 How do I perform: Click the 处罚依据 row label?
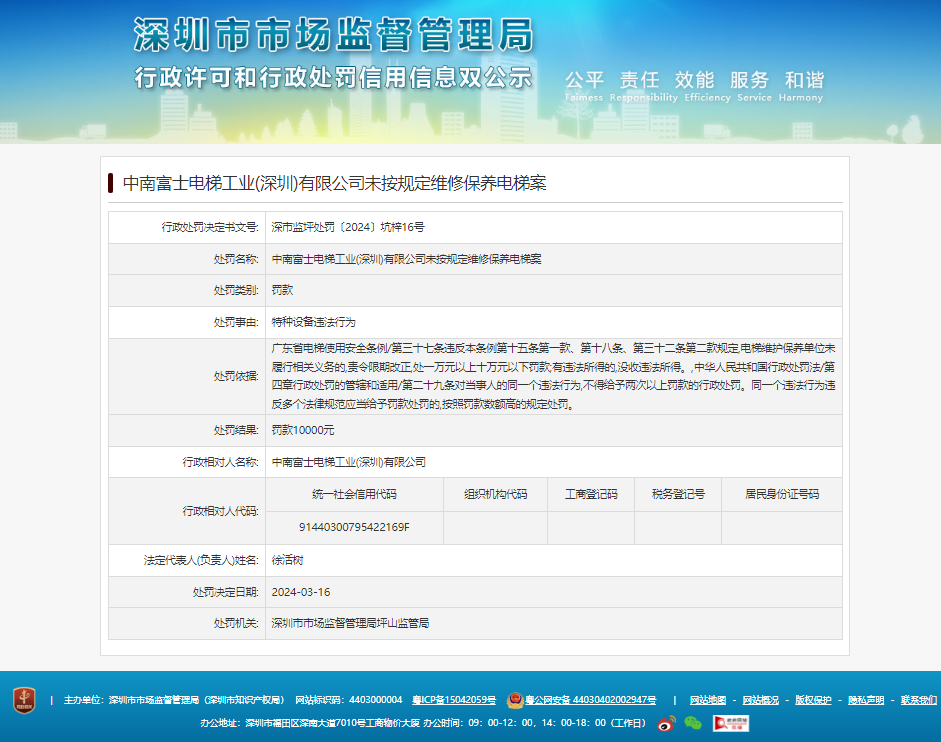tap(236, 376)
